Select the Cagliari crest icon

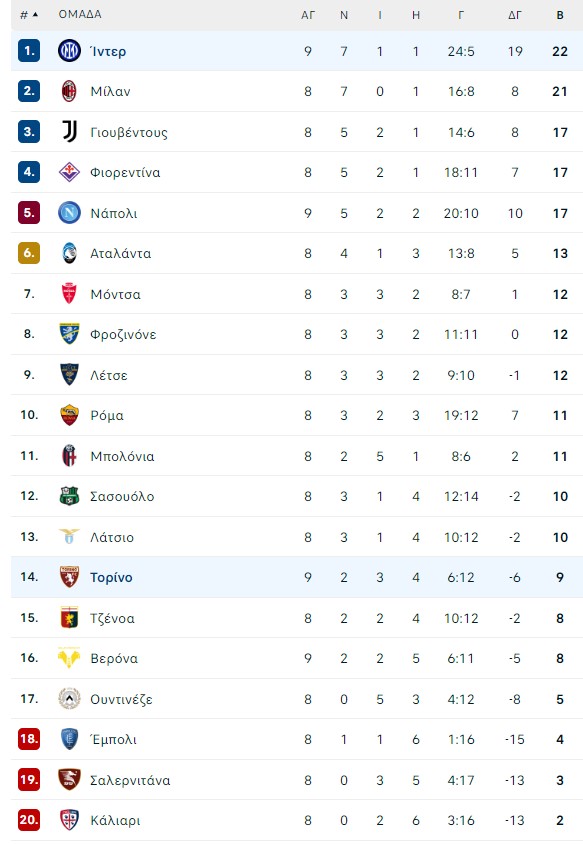point(69,820)
